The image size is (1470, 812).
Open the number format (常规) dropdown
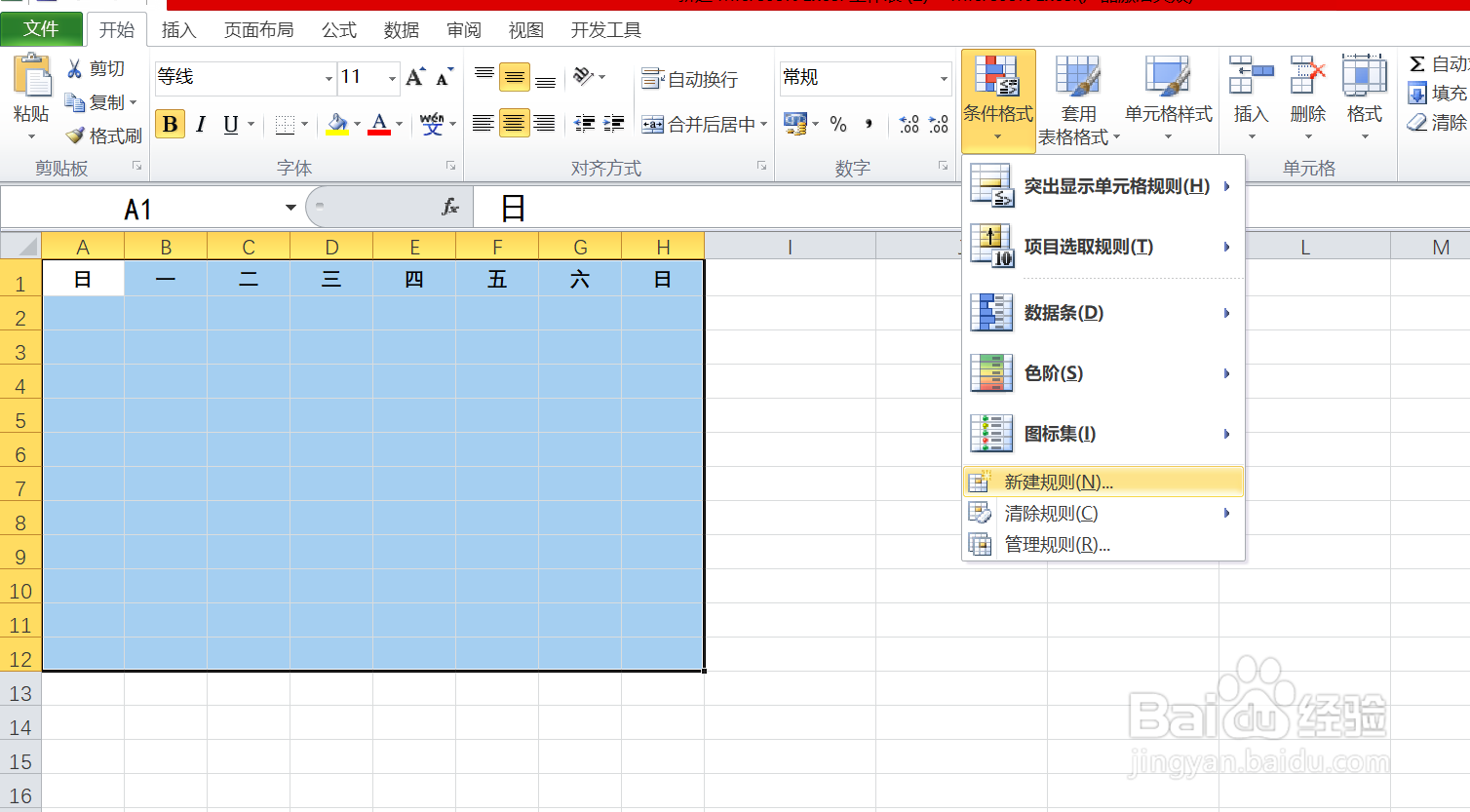click(944, 78)
